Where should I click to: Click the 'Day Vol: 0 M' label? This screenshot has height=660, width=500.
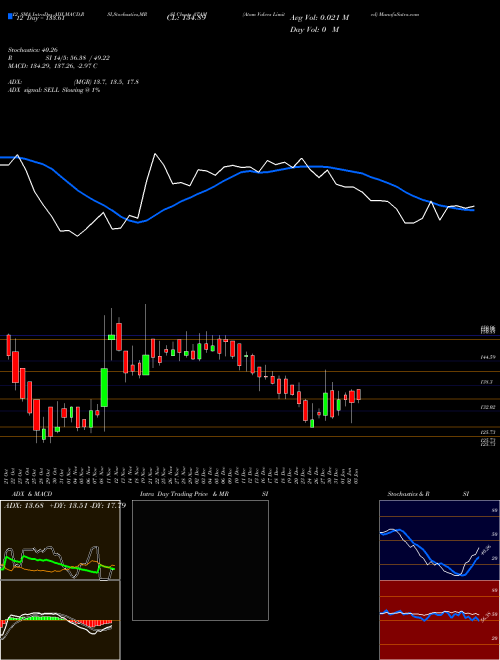pos(314,29)
